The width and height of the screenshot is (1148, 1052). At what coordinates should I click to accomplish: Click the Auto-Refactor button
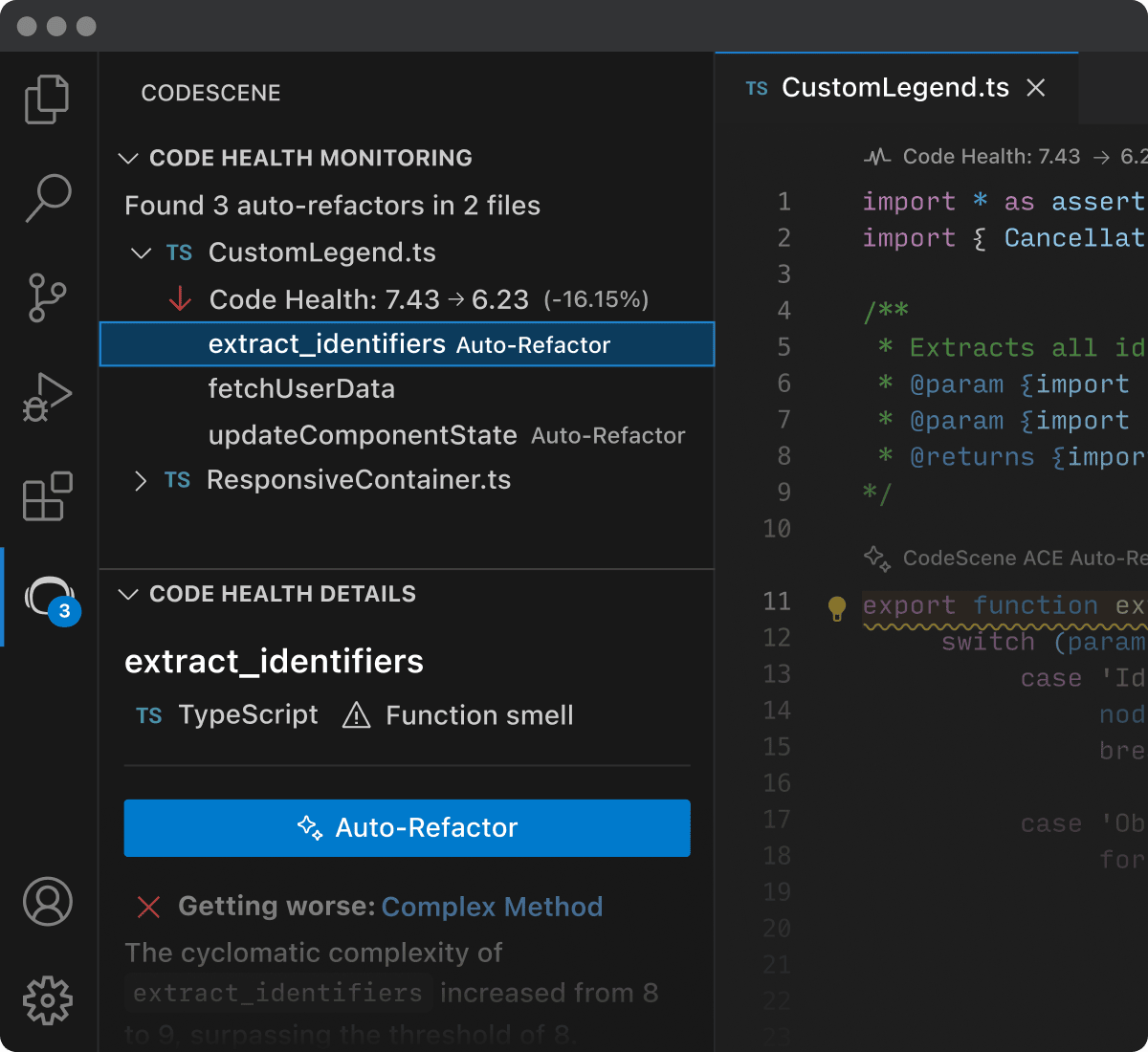pyautogui.click(x=408, y=828)
